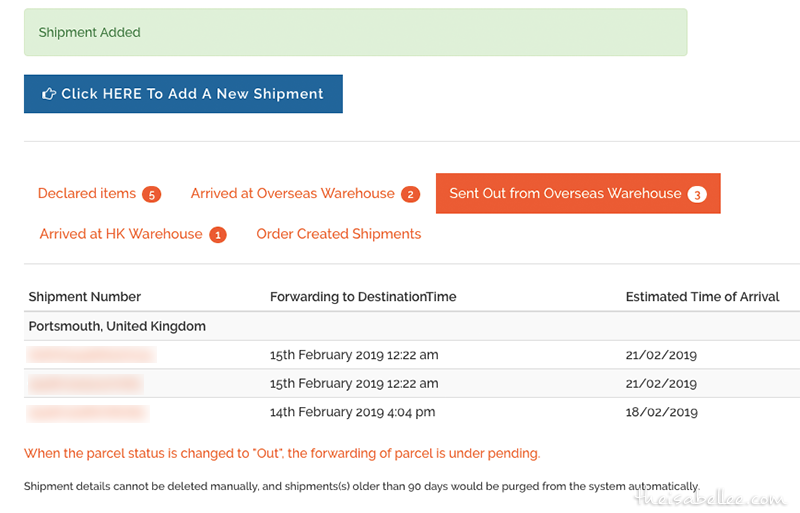Click the badge showing 5 declared items

click(x=152, y=194)
